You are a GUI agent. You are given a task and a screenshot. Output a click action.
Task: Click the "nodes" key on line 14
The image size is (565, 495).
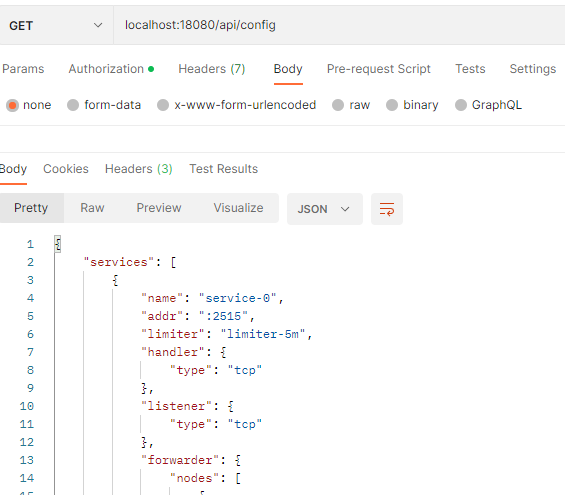click(195, 478)
